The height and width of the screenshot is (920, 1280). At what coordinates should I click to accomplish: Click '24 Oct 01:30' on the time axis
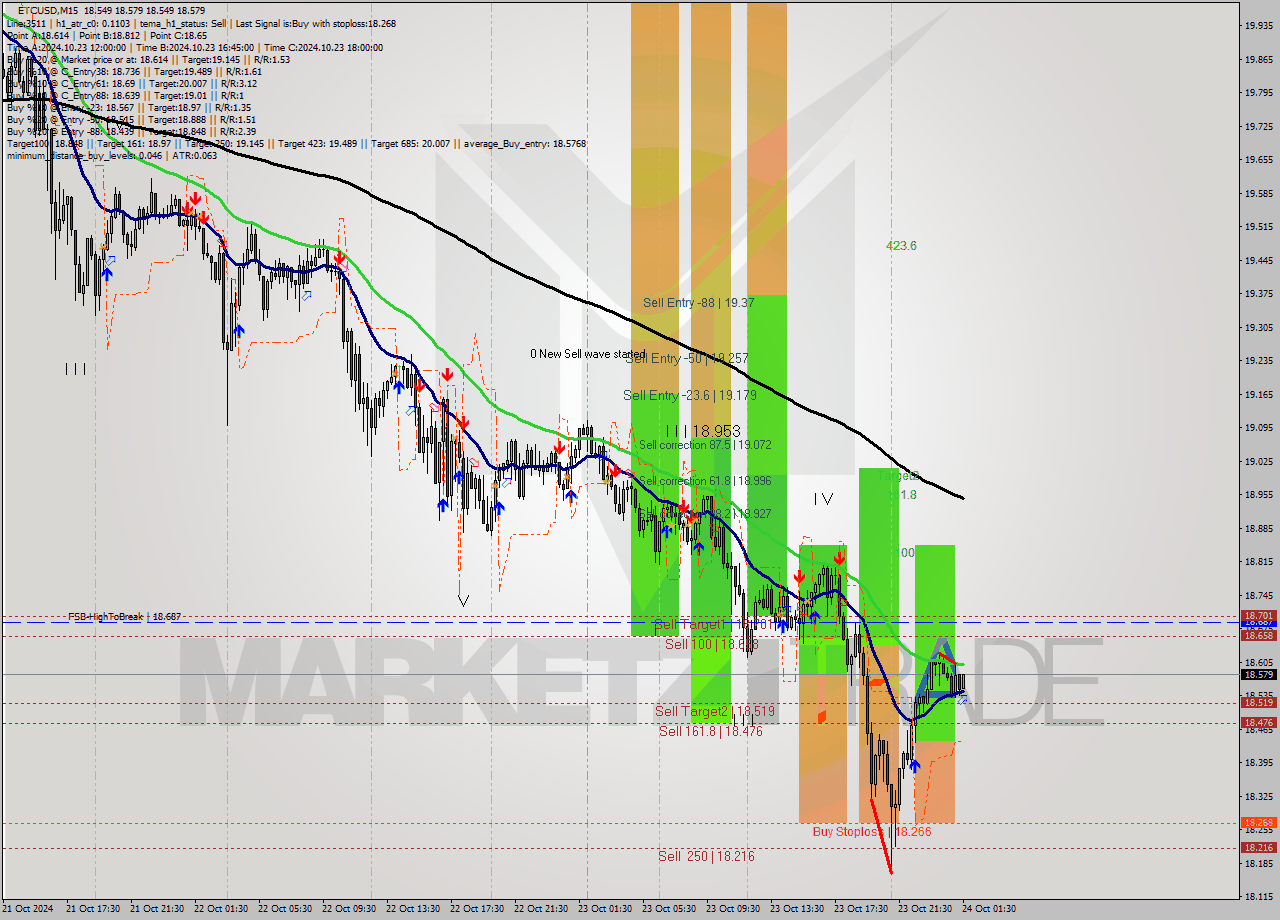pos(989,909)
